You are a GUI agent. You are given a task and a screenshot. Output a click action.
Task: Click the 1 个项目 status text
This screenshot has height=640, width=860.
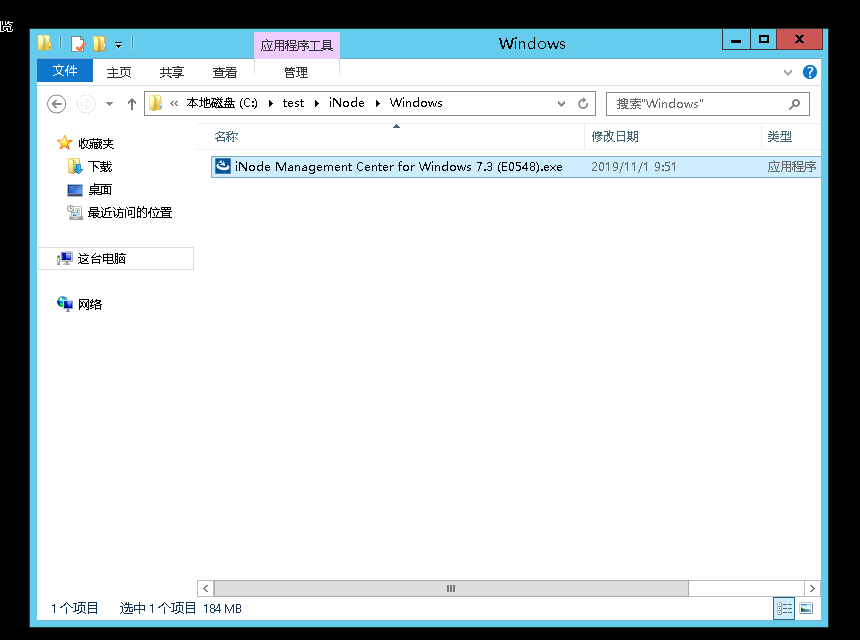pos(75,608)
